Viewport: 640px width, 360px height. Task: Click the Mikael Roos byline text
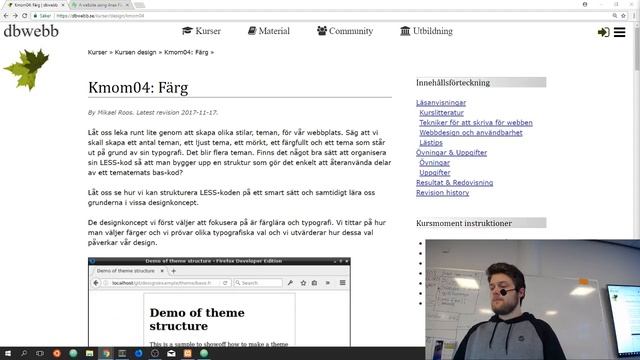point(153,113)
